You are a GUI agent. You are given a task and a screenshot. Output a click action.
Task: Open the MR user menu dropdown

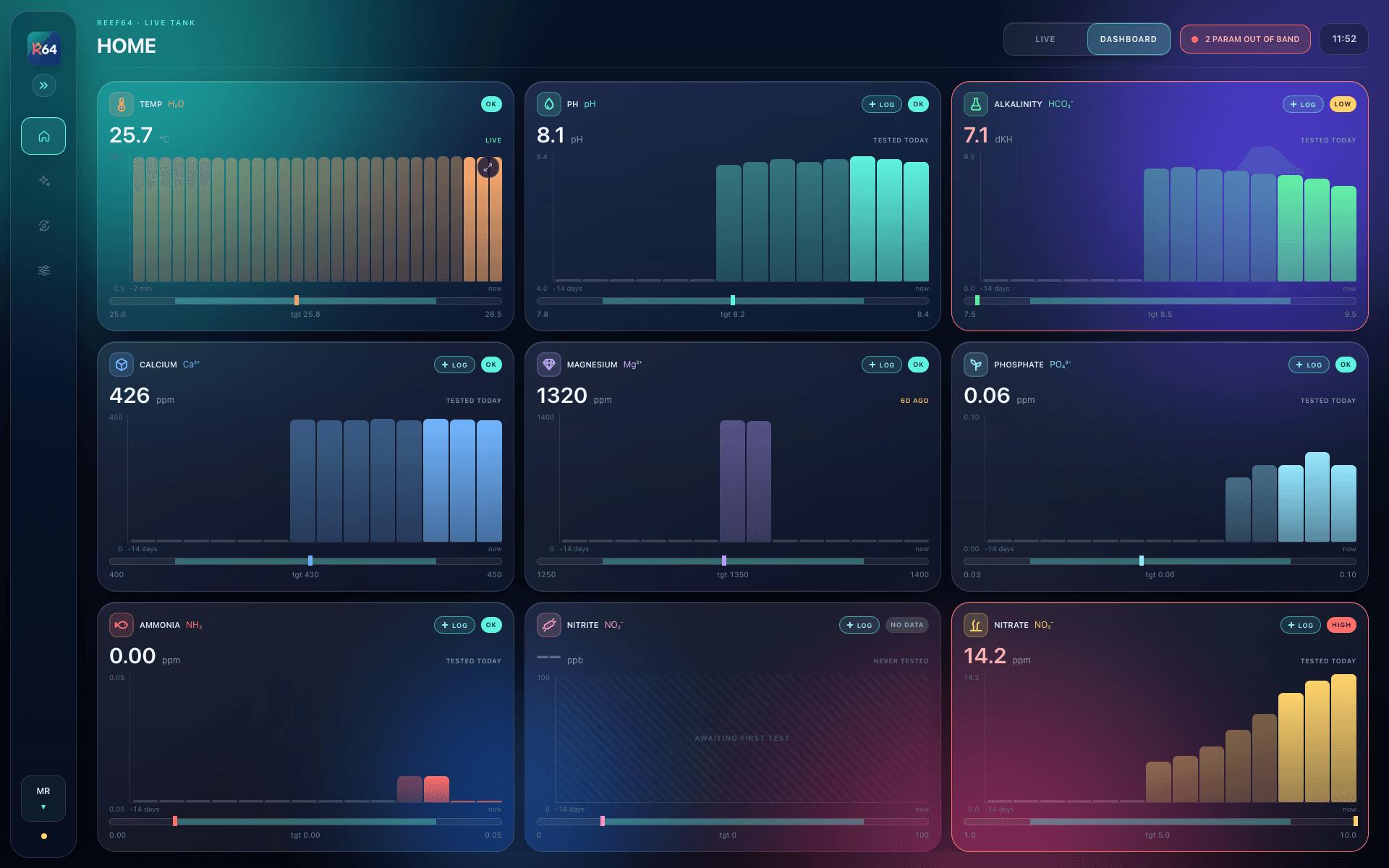point(43,798)
